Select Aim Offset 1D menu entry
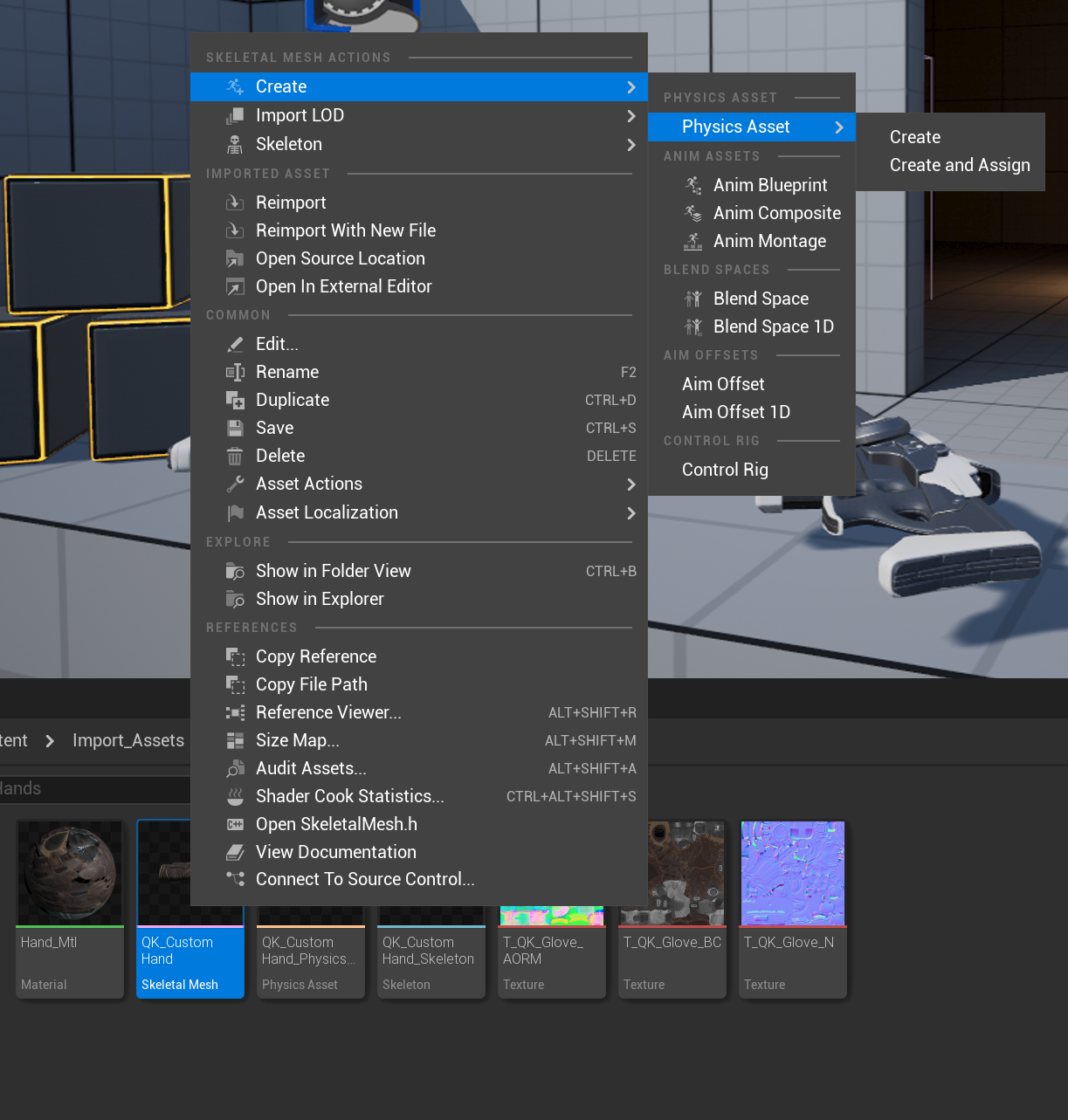1068x1120 pixels. [x=735, y=412]
